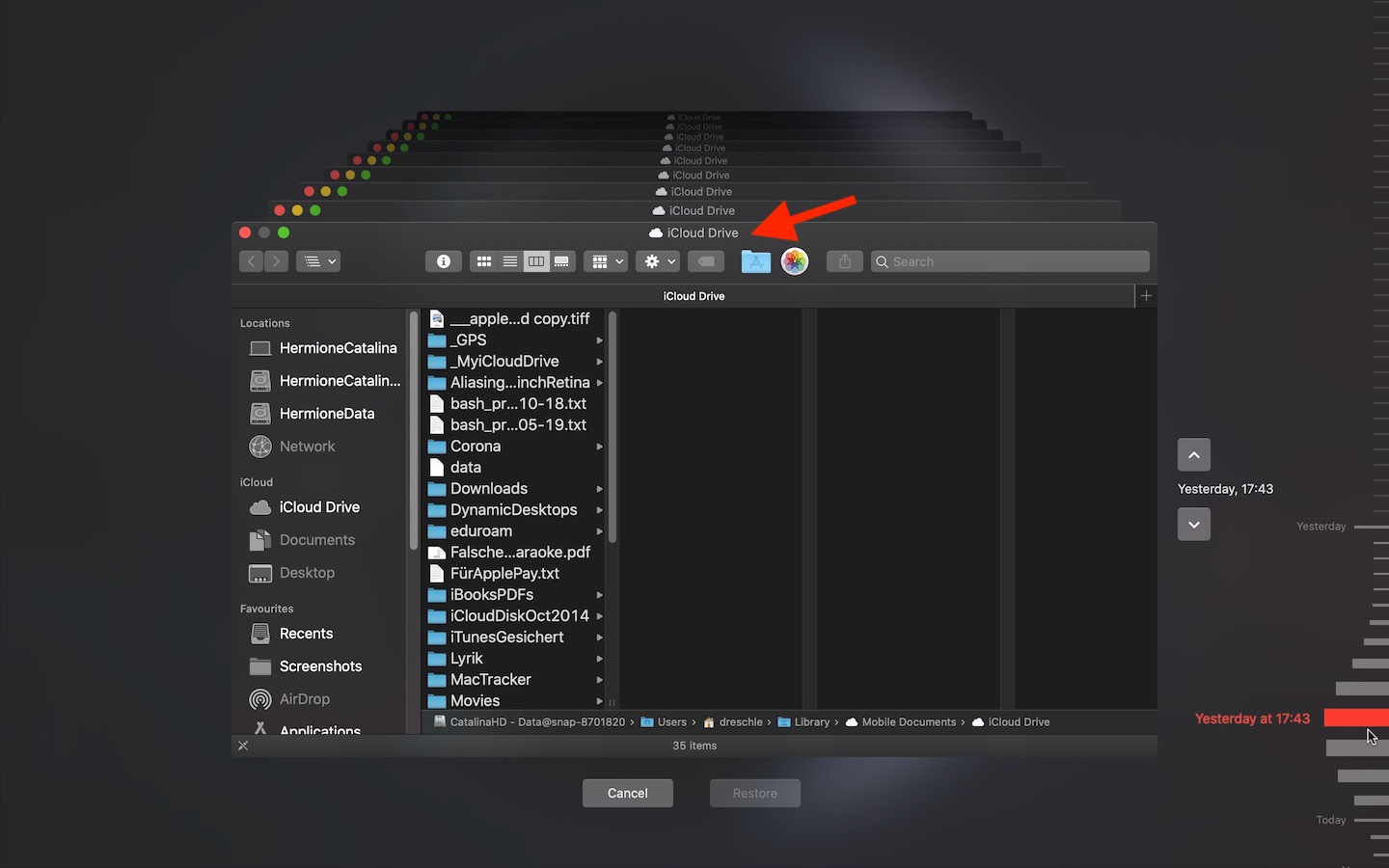Click the Share toolbar button

pyautogui.click(x=845, y=261)
